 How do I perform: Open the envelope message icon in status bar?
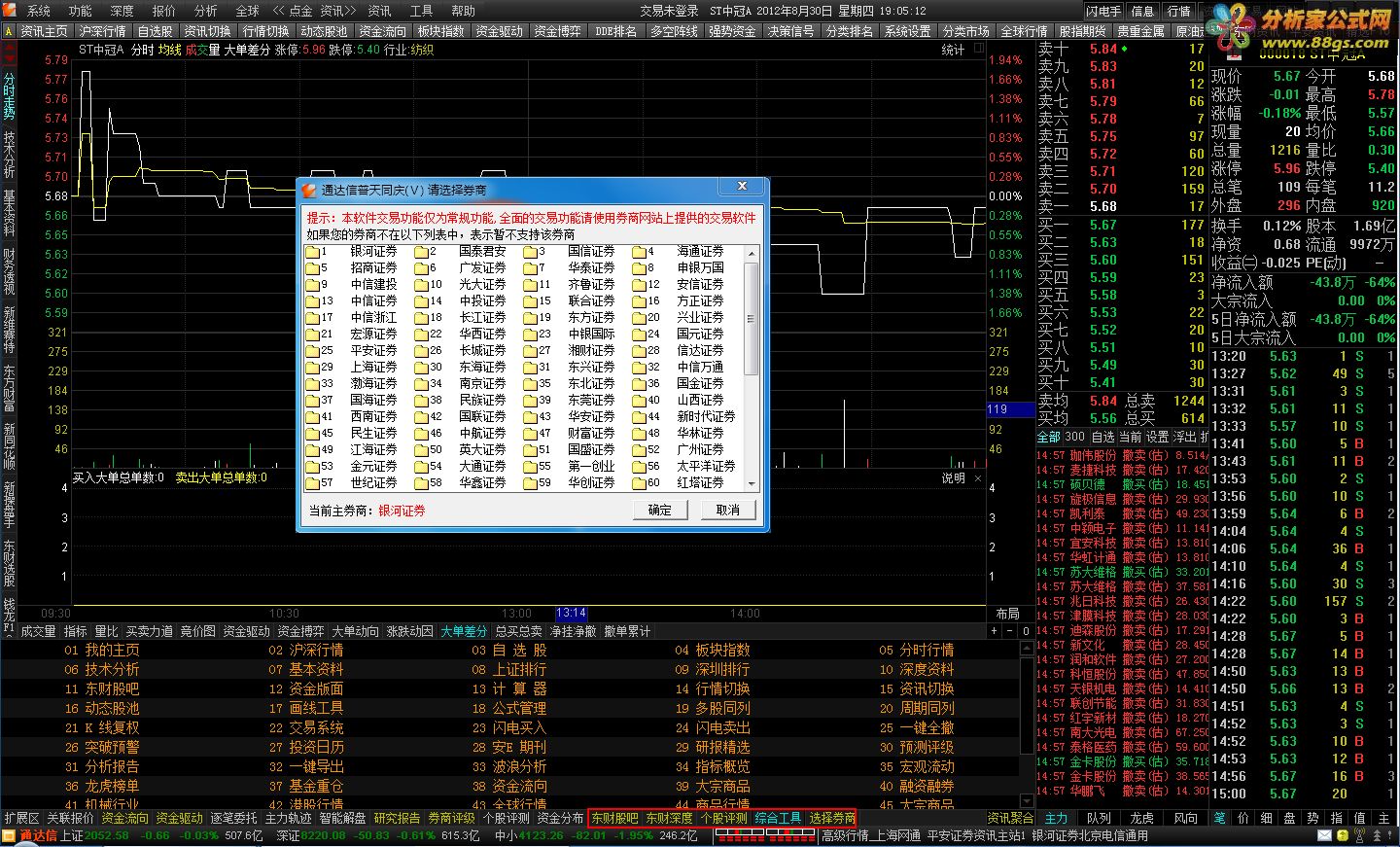[x=1324, y=836]
